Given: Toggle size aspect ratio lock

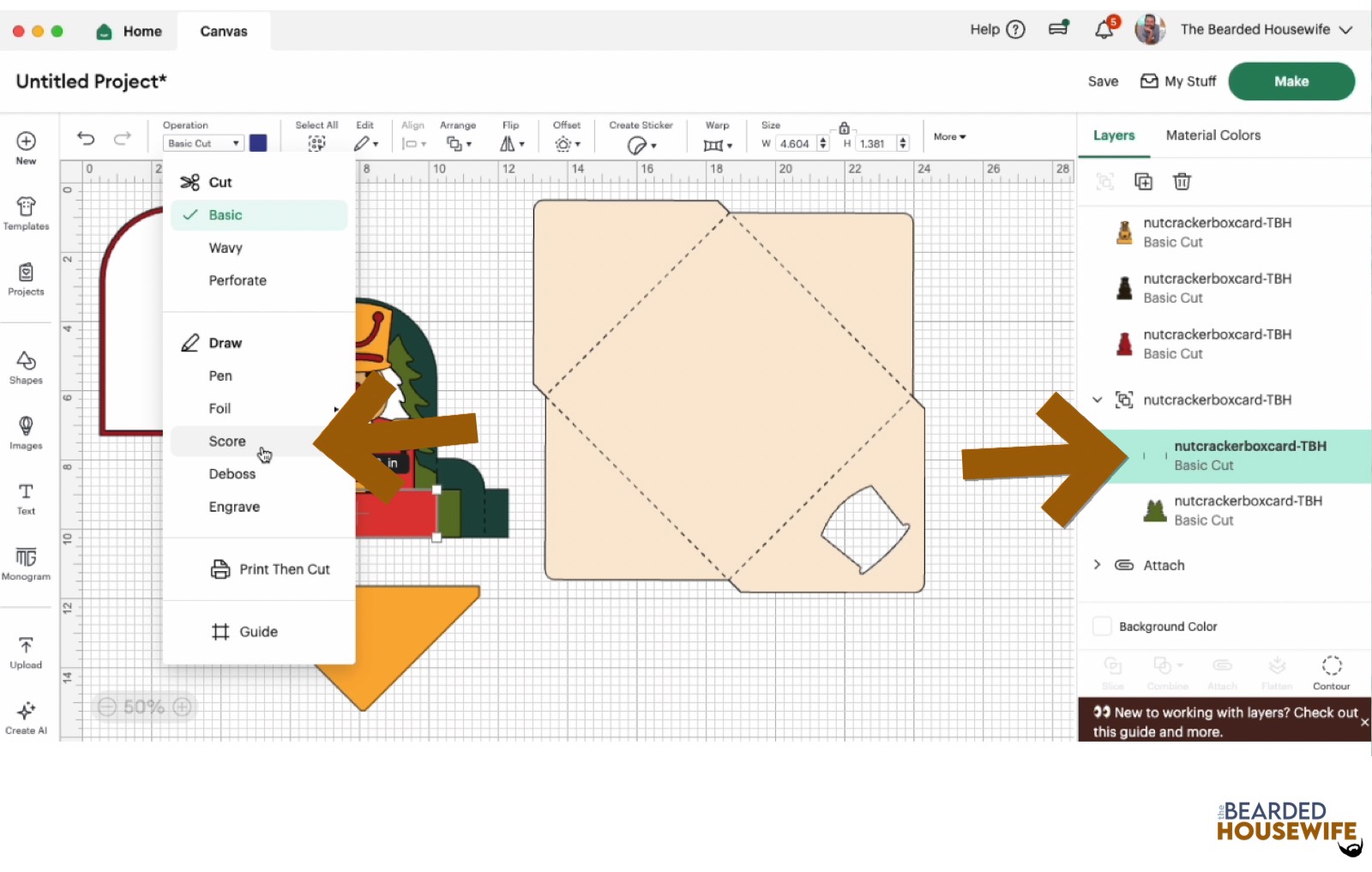Looking at the screenshot, I should (x=844, y=128).
